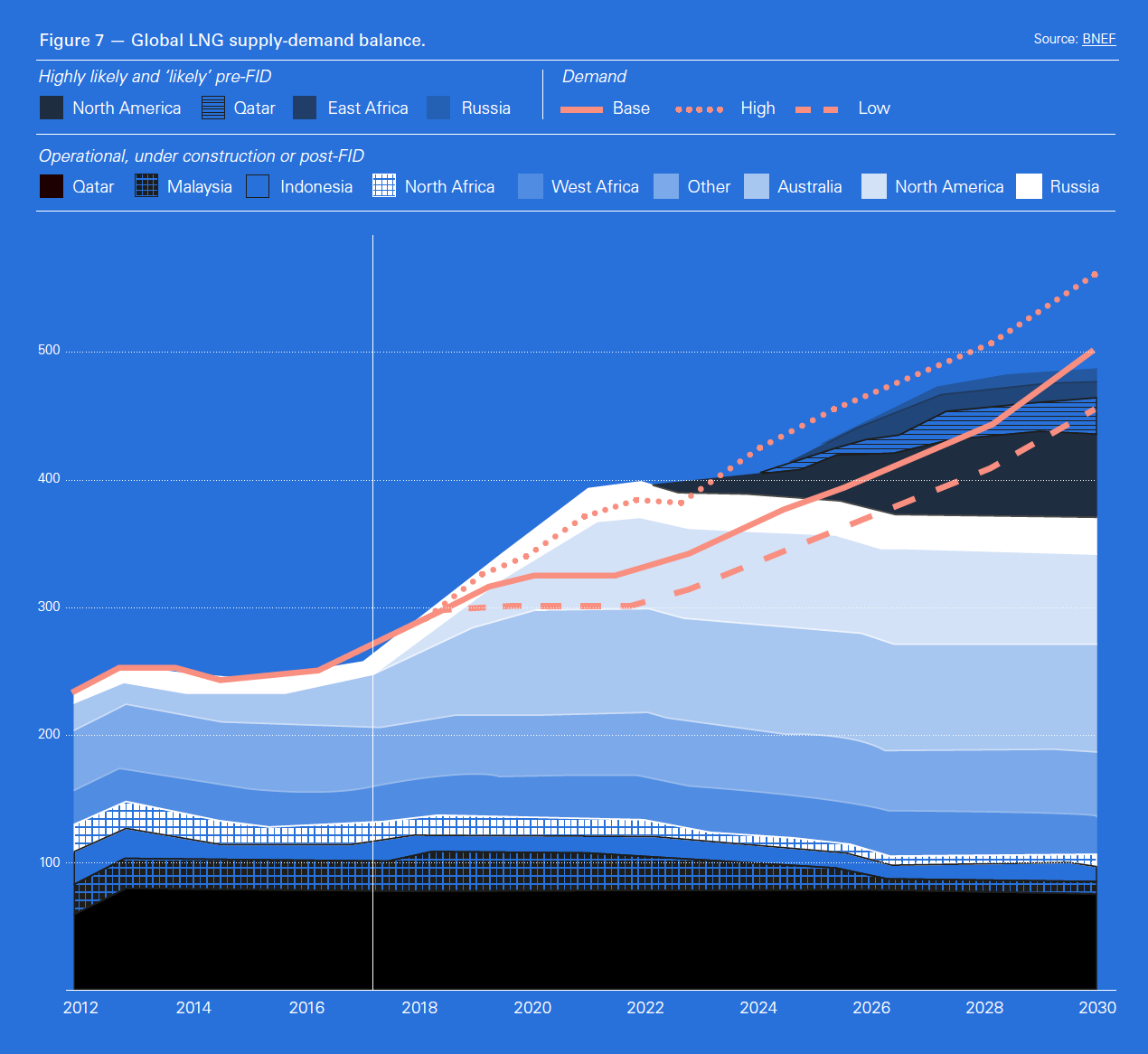Viewport: 1148px width, 1054px height.
Task: Select the dotted High demand line icon
Action: [700, 109]
